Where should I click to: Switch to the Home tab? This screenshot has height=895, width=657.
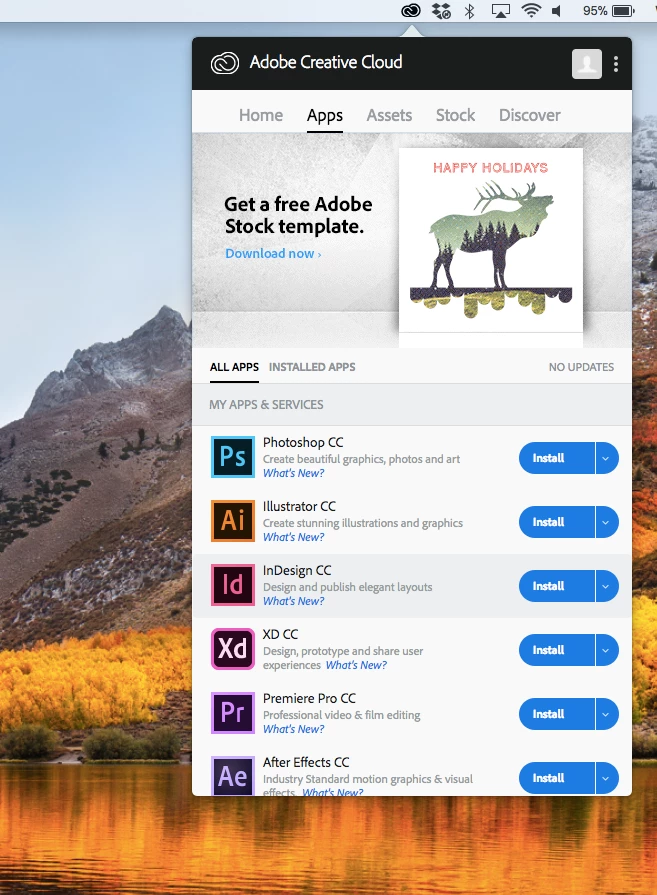click(261, 115)
